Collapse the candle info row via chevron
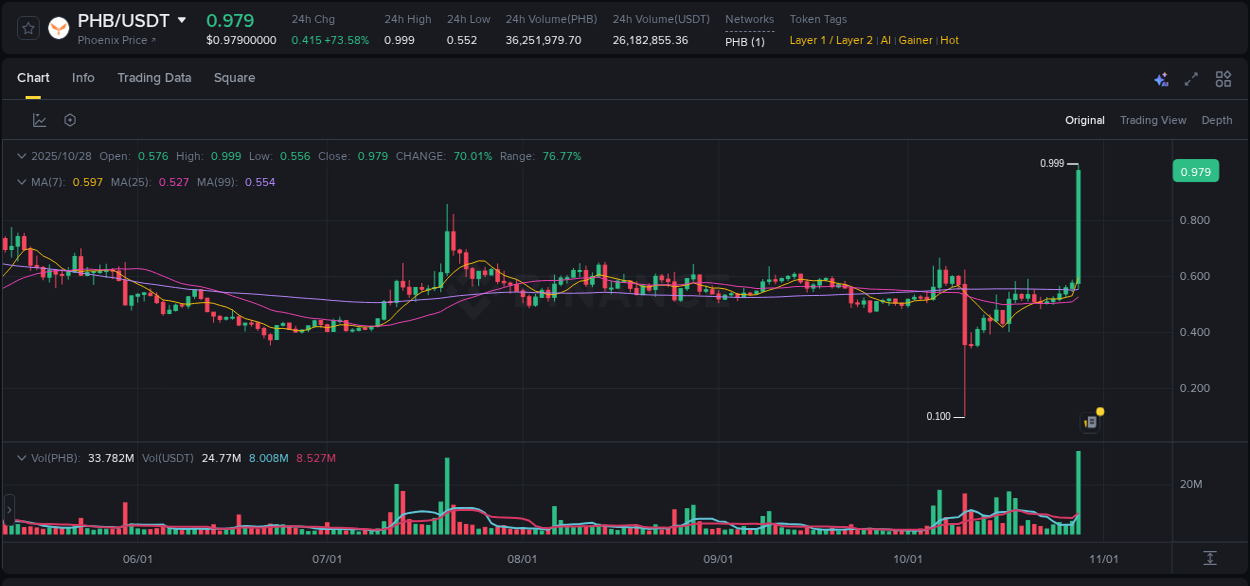The image size is (1250, 586). [22, 156]
